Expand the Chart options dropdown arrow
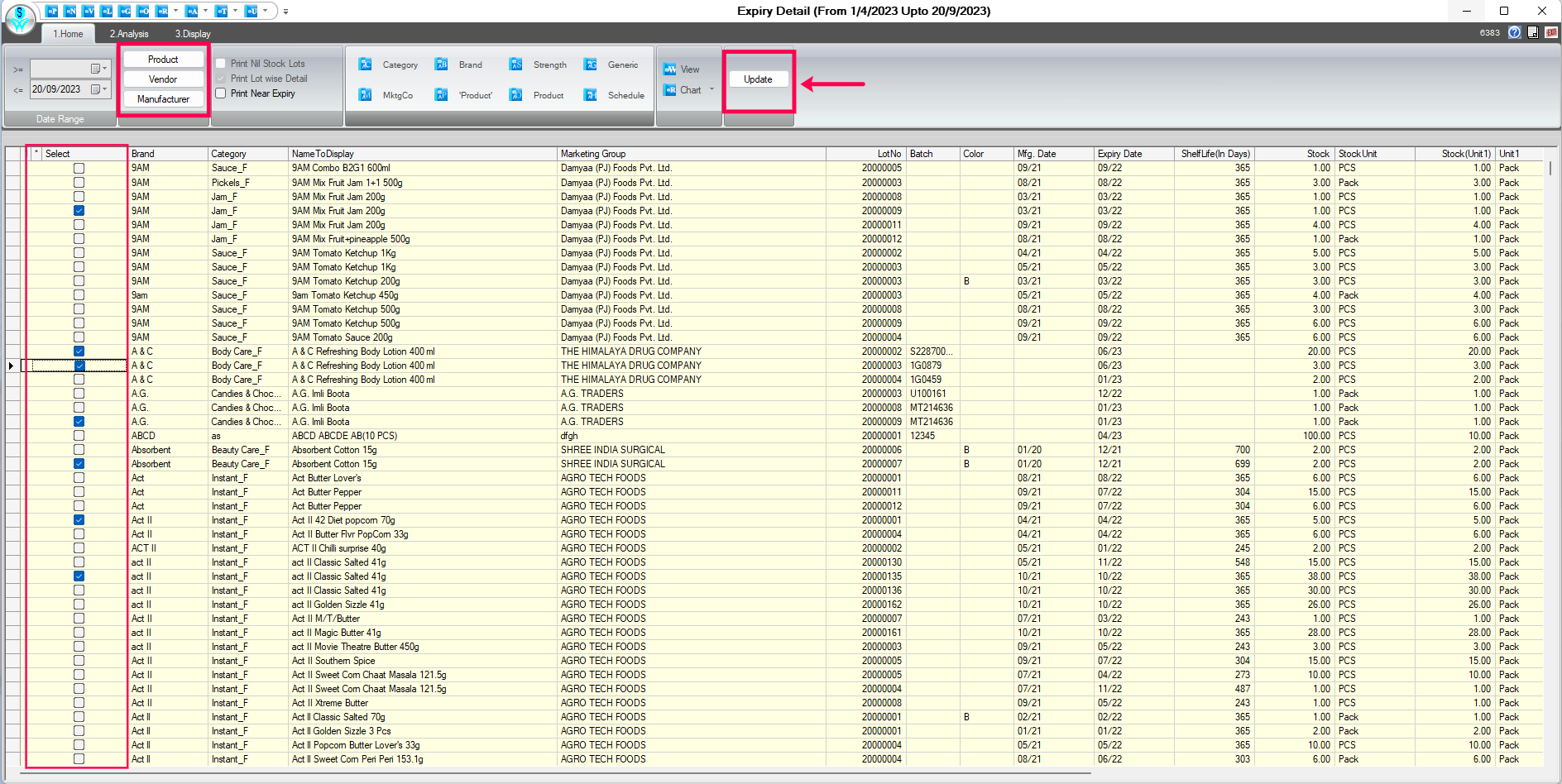This screenshot has width=1562, height=784. 712,89
